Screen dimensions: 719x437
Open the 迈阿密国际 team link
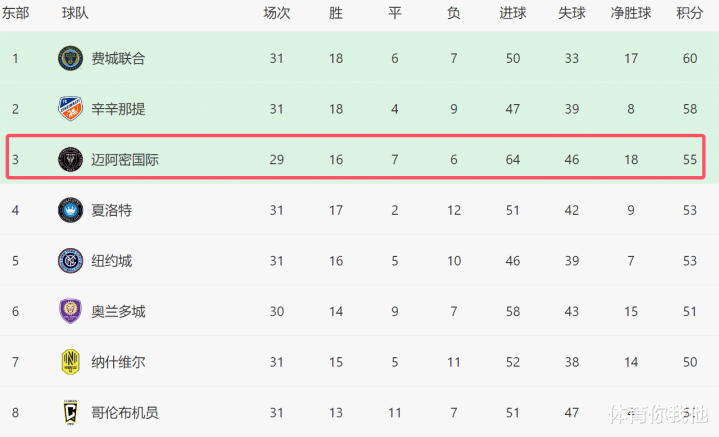tap(125, 159)
